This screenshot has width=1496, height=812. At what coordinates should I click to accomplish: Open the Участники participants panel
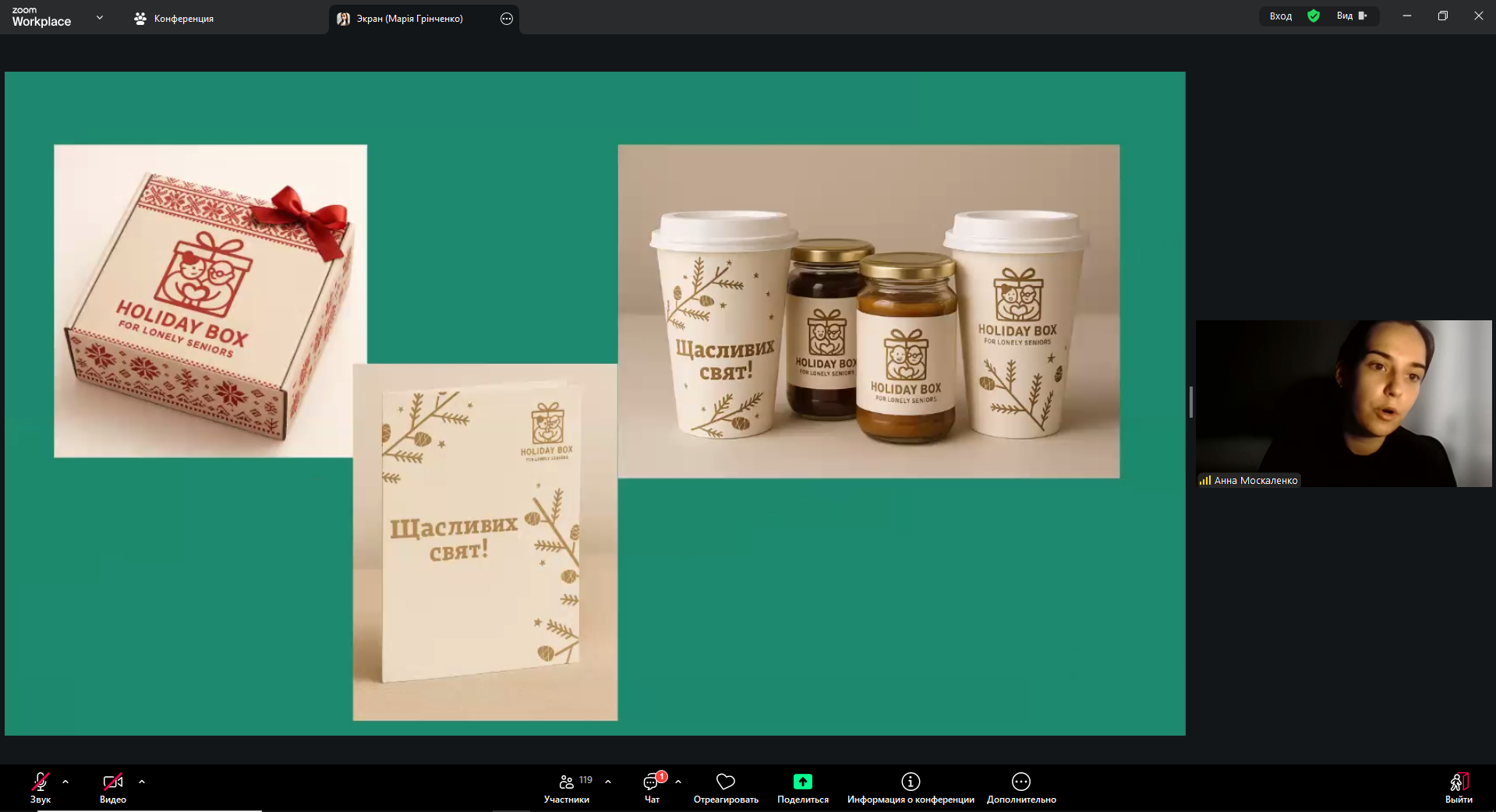(567, 787)
